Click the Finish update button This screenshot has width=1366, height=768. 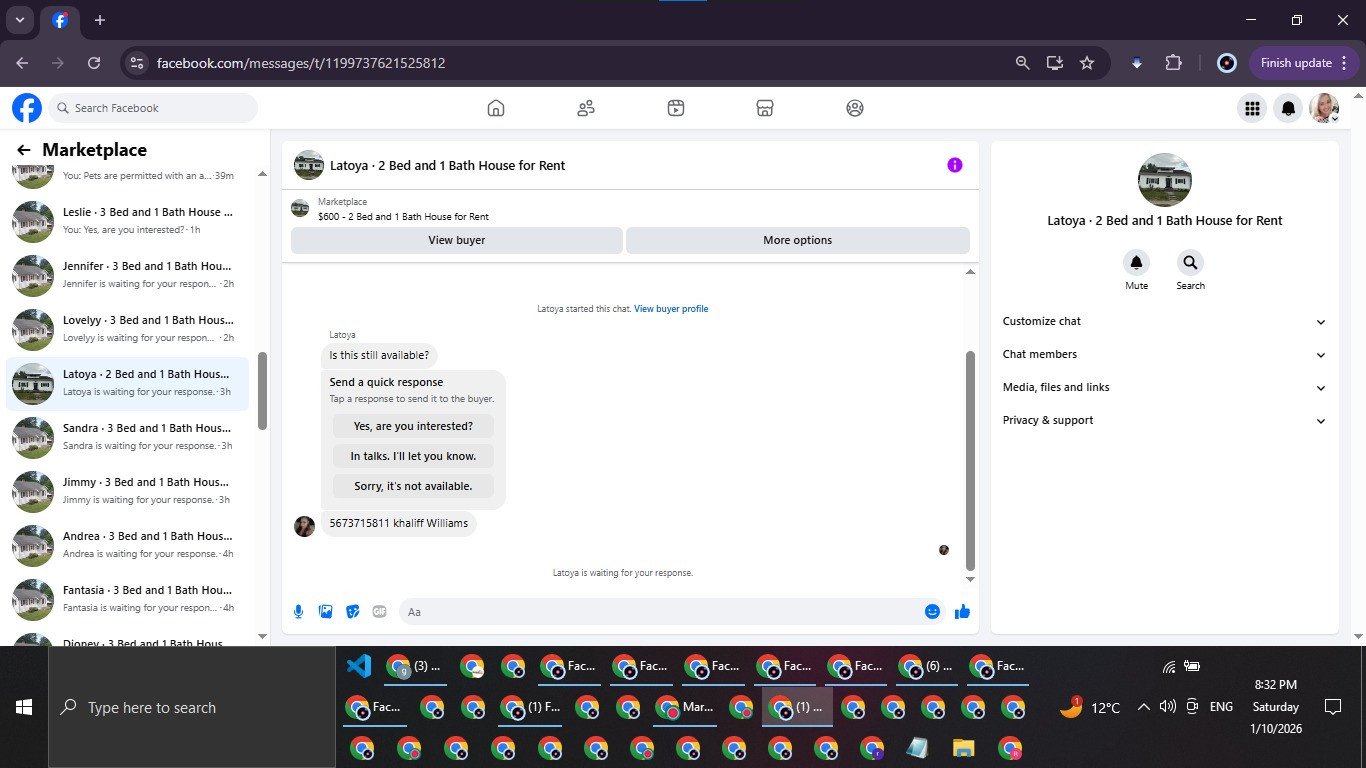(1304, 63)
